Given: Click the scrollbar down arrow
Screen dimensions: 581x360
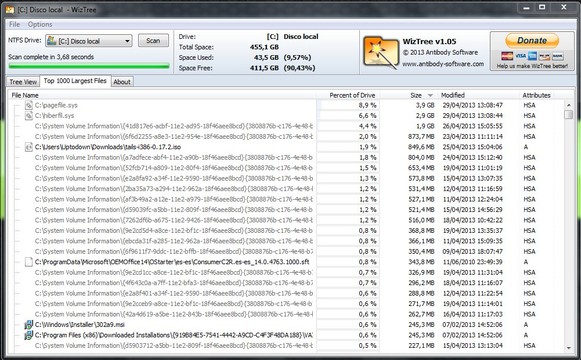Looking at the screenshot, I should click(x=568, y=348).
